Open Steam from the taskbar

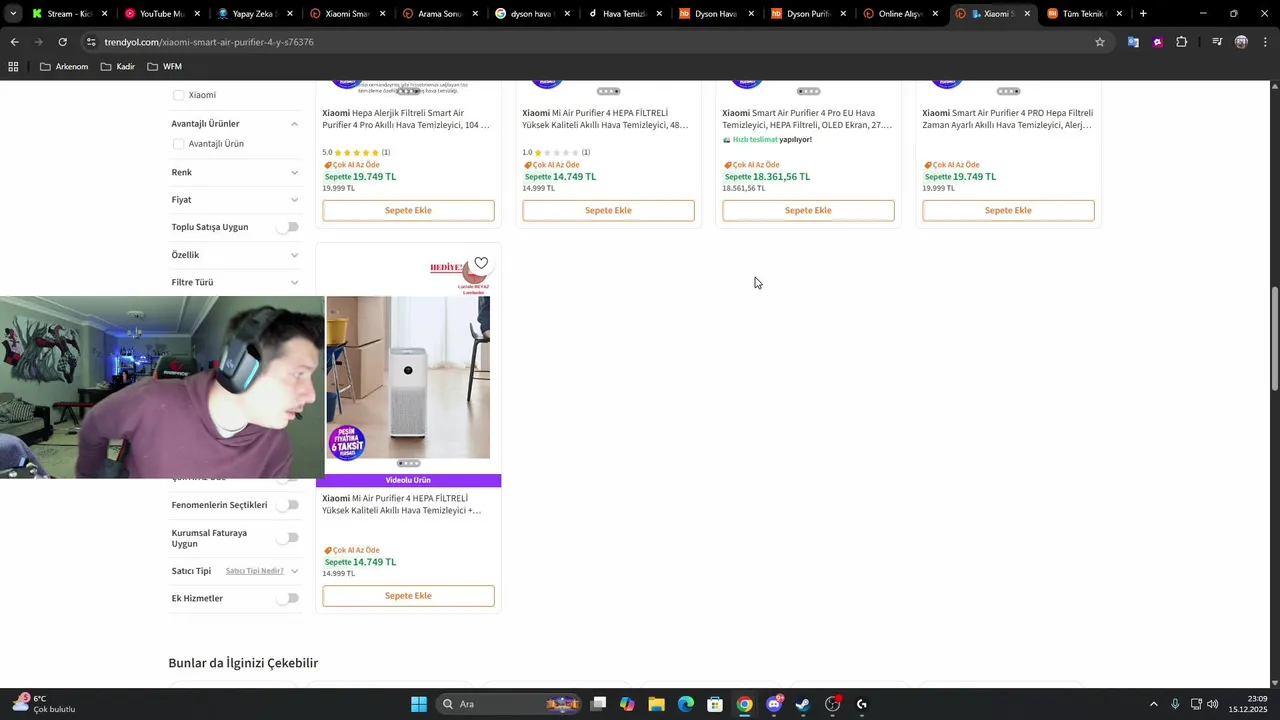click(803, 704)
